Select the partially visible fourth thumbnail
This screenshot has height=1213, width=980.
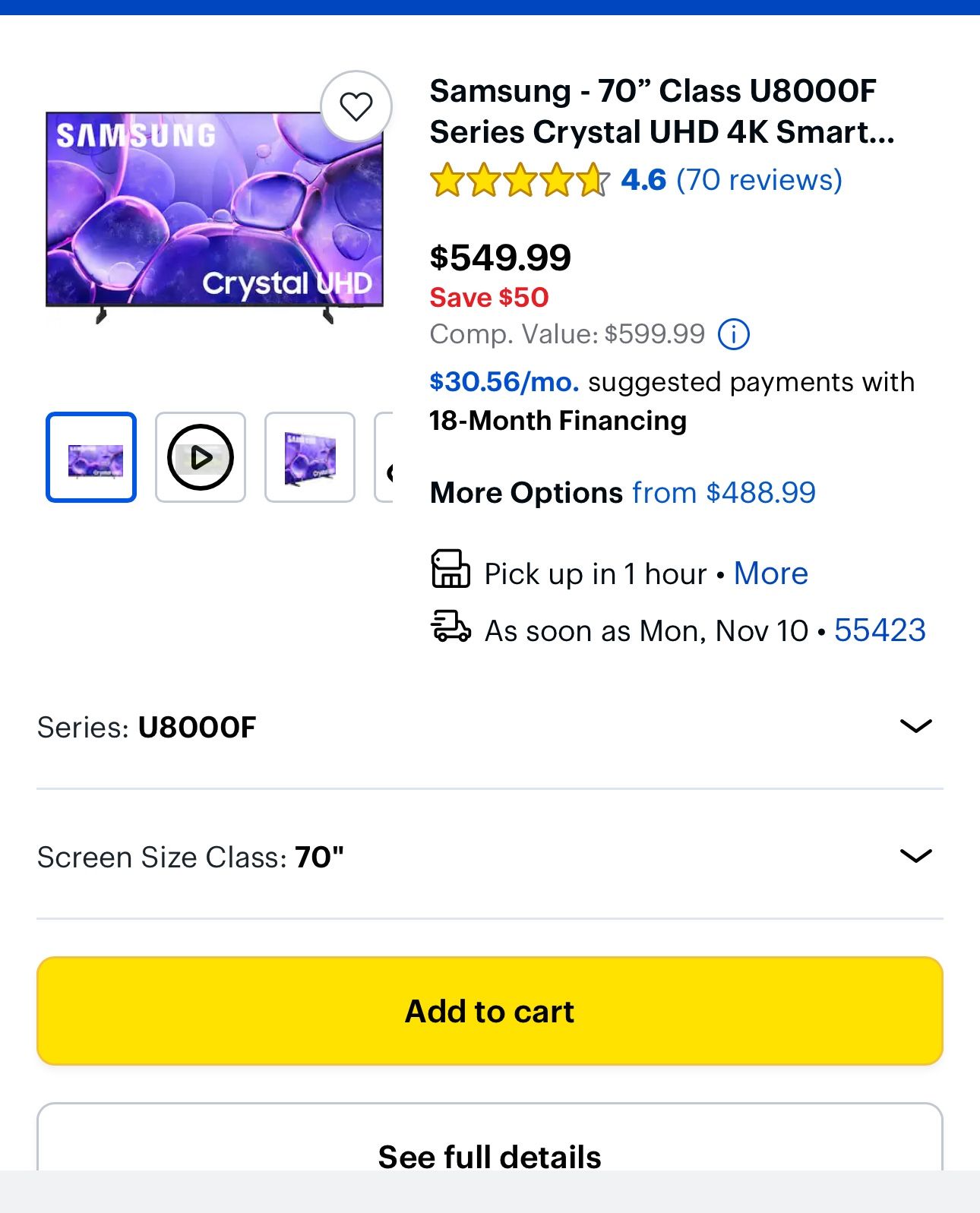tap(384, 457)
